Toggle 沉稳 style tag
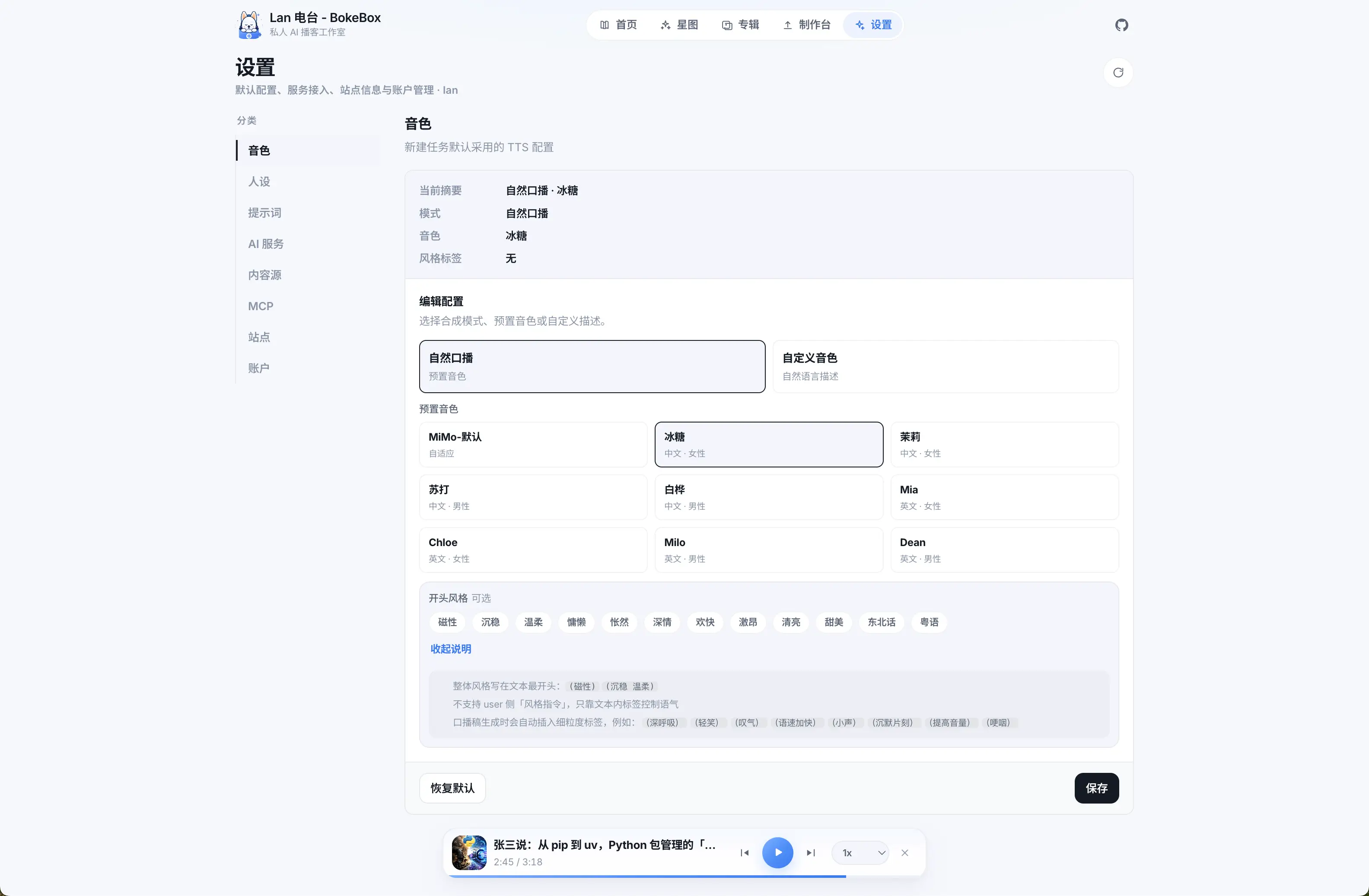The image size is (1369, 896). point(490,622)
